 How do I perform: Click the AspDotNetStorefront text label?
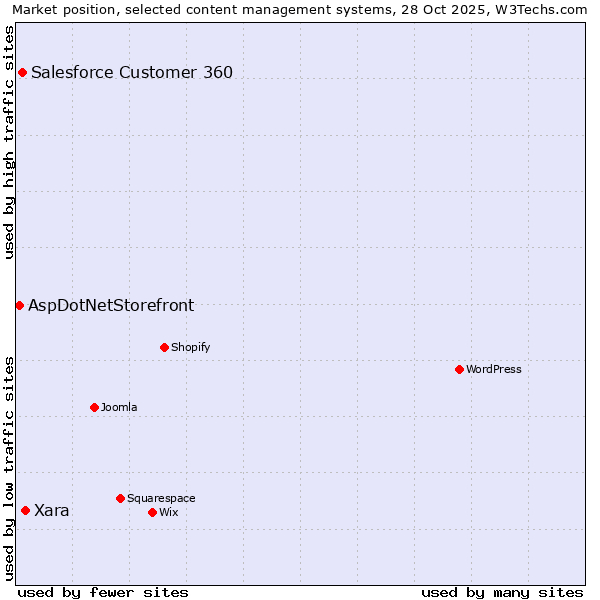(111, 305)
